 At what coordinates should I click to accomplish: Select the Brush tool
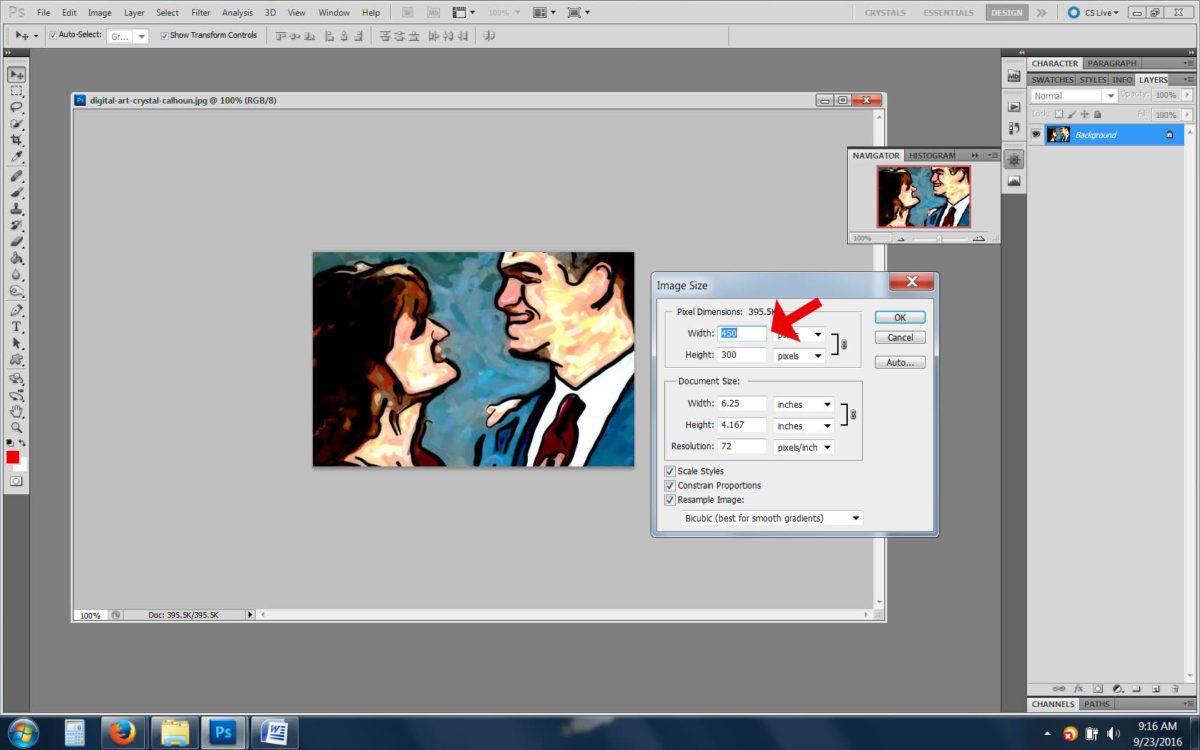(16, 192)
